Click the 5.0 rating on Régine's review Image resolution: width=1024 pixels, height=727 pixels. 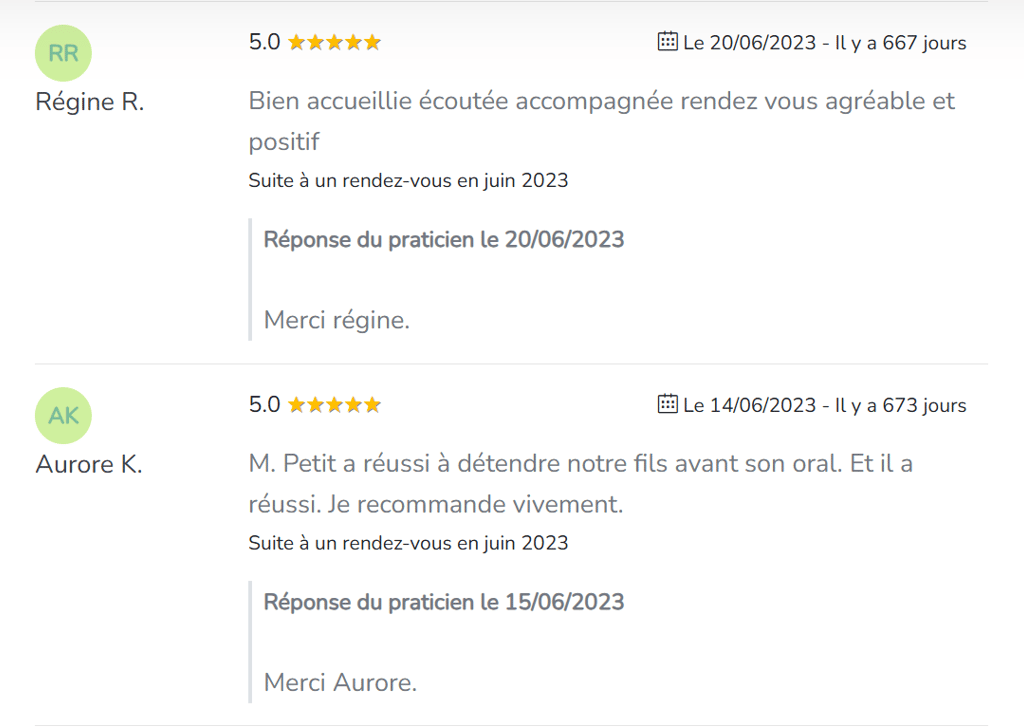(x=265, y=42)
